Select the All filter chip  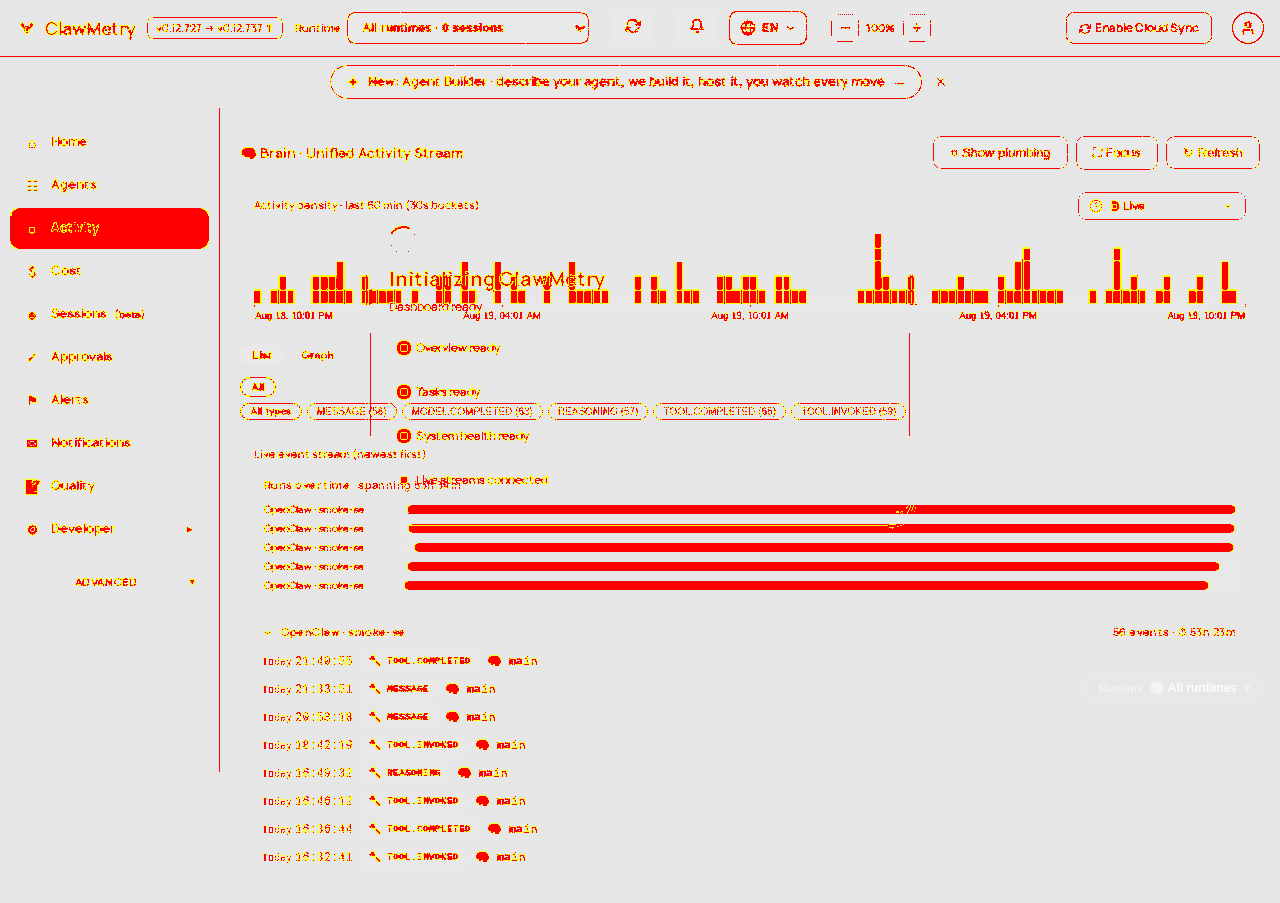(258, 387)
